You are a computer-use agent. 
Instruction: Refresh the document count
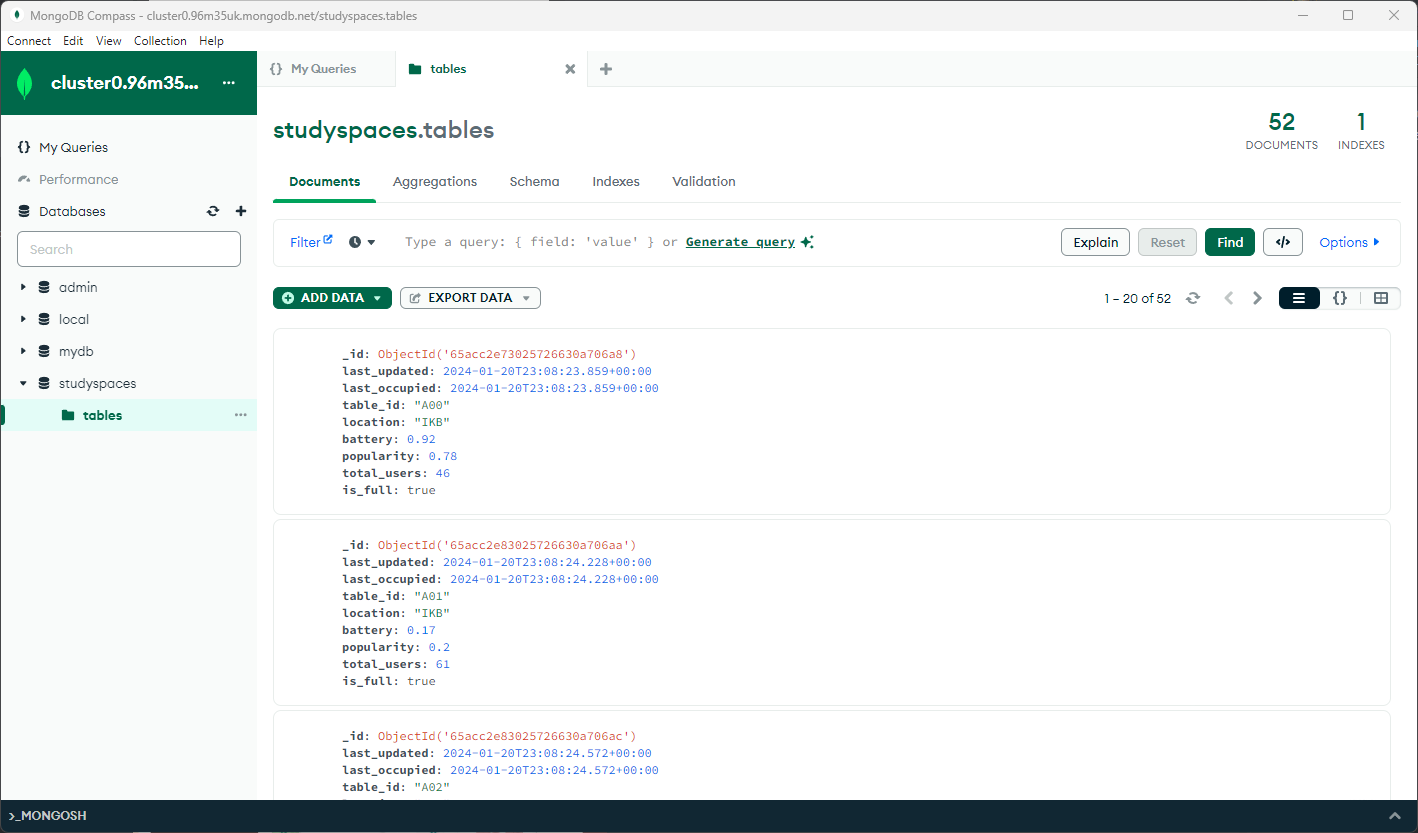tap(1192, 298)
